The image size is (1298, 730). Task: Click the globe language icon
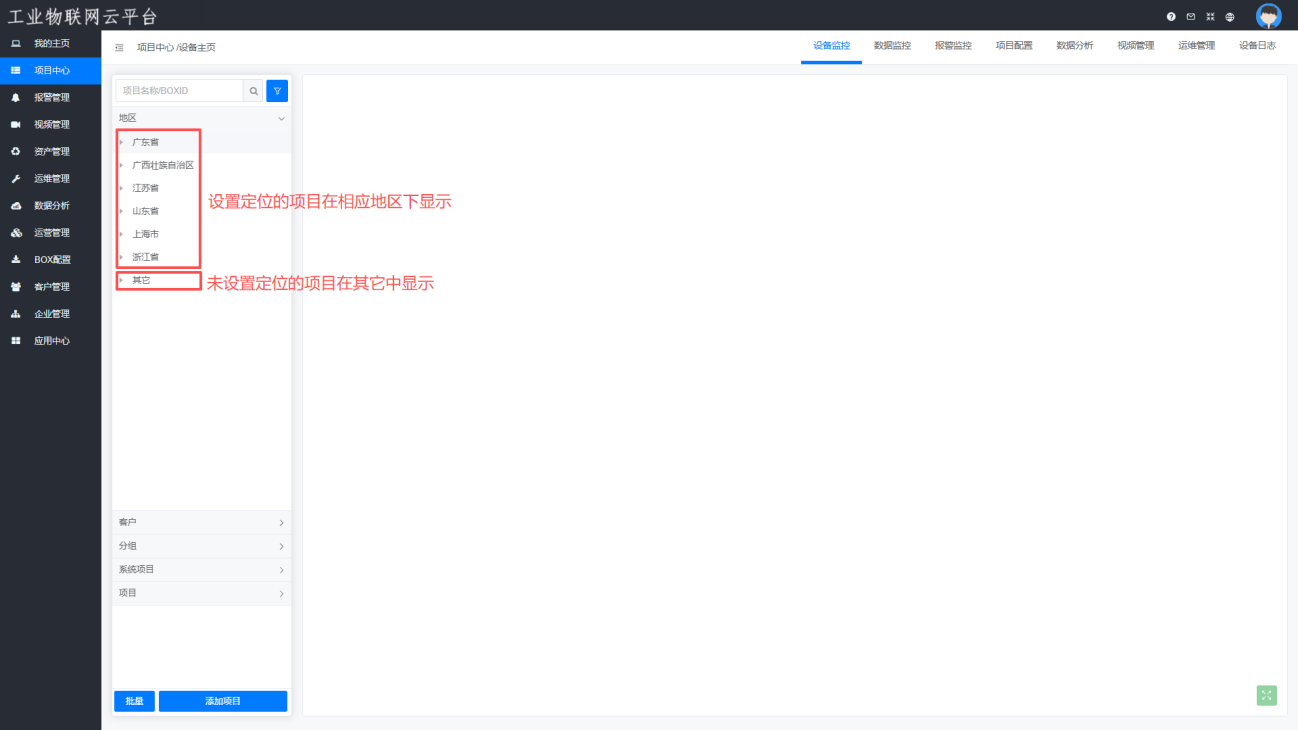[x=1230, y=17]
